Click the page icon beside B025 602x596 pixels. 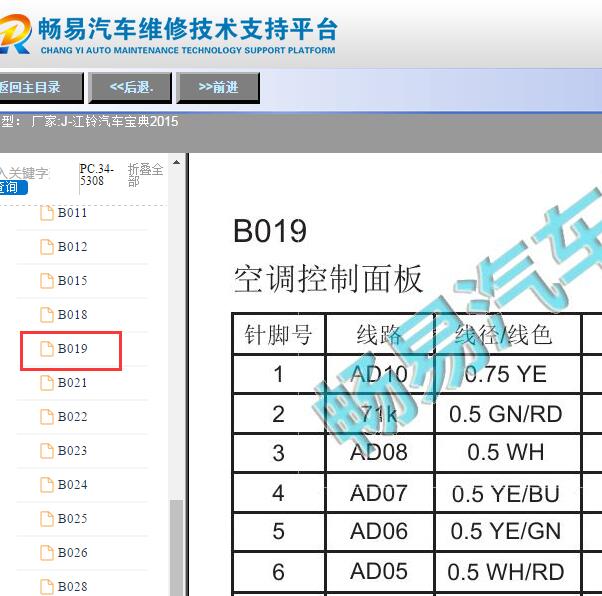point(47,519)
